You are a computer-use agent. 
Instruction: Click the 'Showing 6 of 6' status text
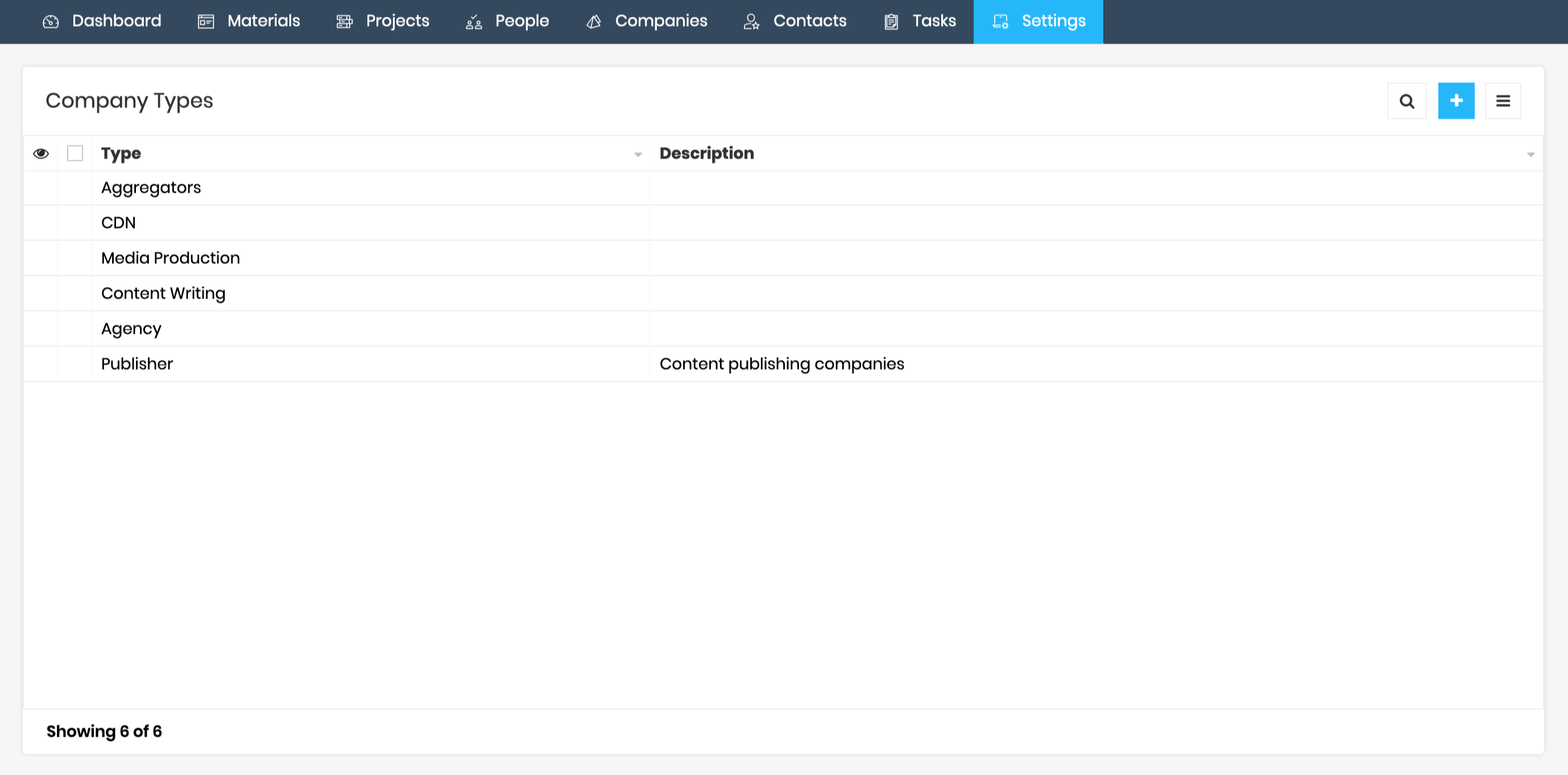[104, 731]
